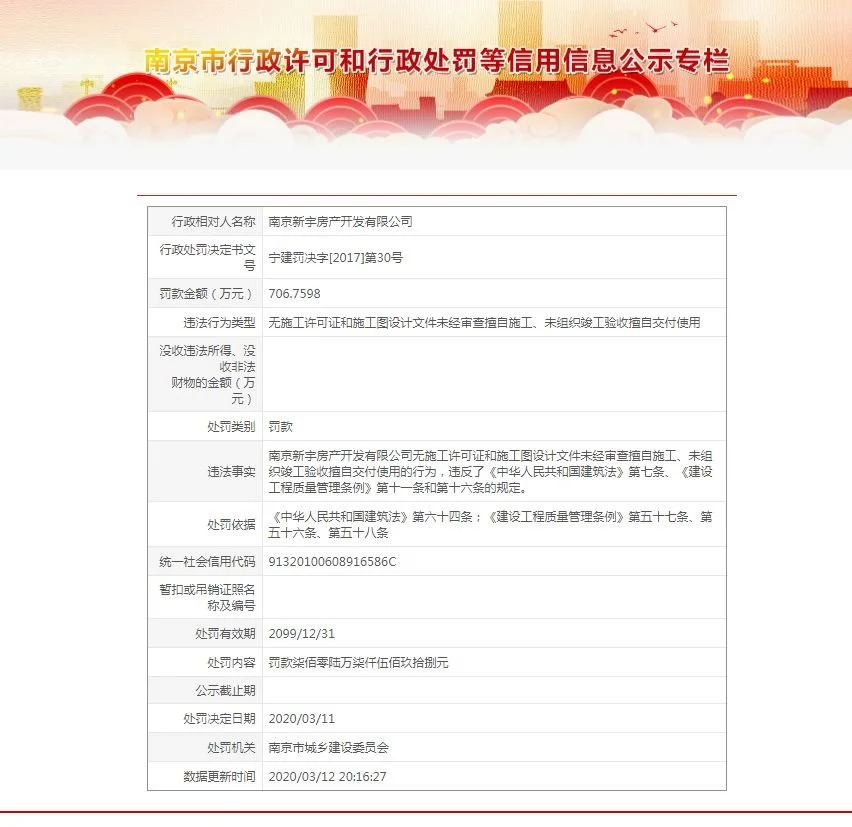
Task: Select validity date 2099/12/31
Action: (302, 634)
